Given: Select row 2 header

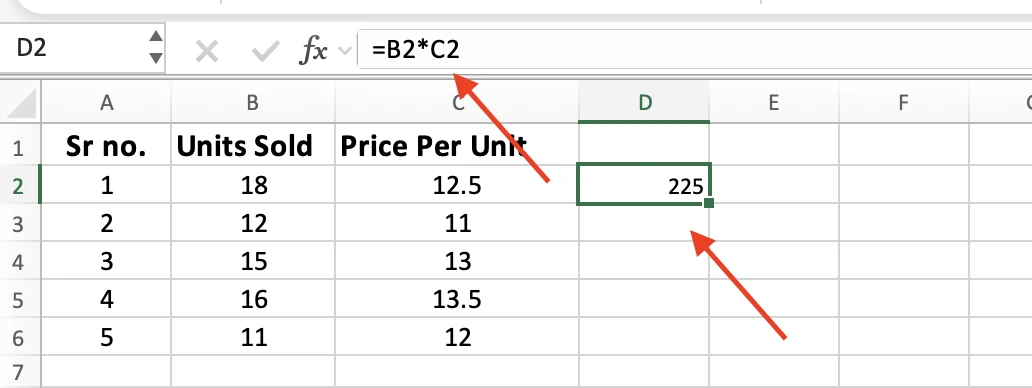Looking at the screenshot, I should tap(20, 185).
